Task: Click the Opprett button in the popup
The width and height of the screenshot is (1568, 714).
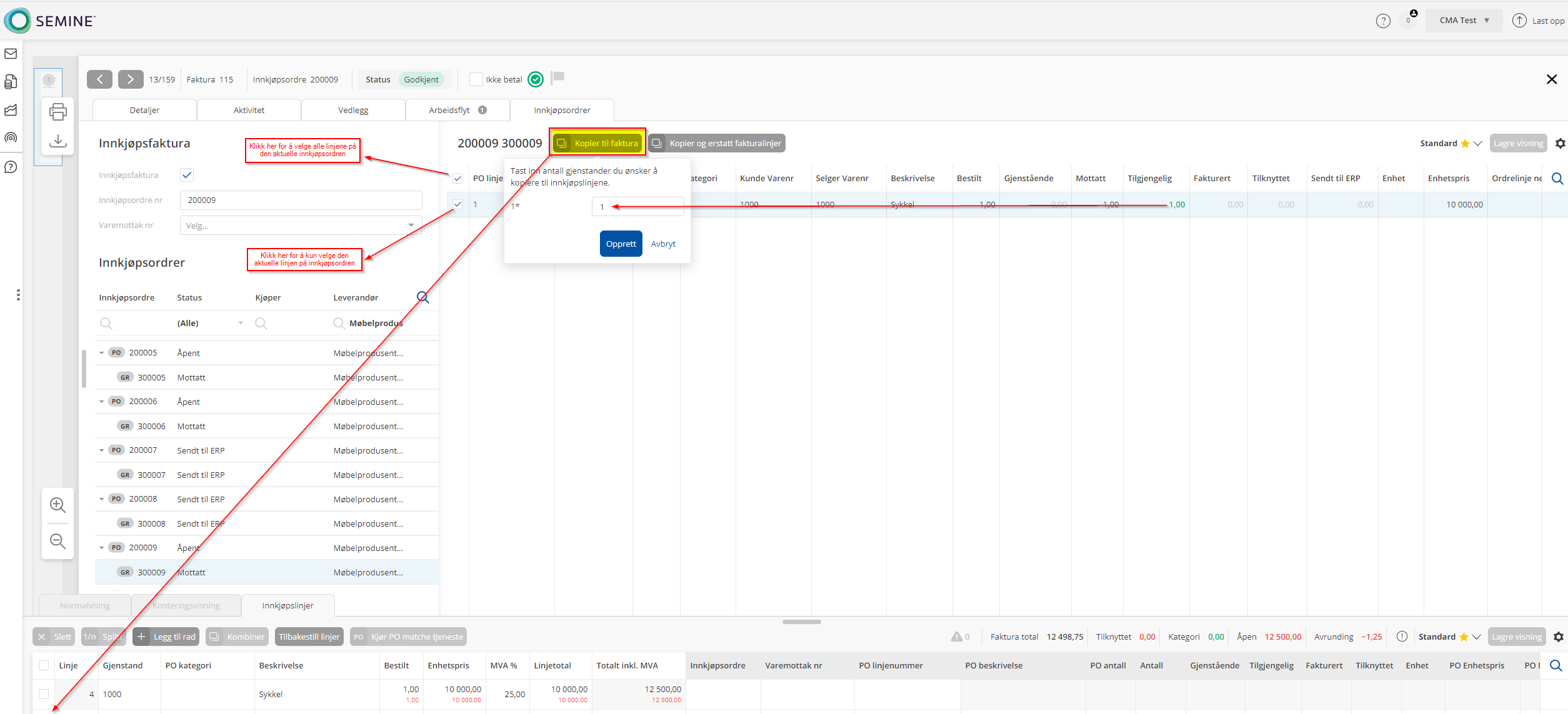Action: (621, 244)
